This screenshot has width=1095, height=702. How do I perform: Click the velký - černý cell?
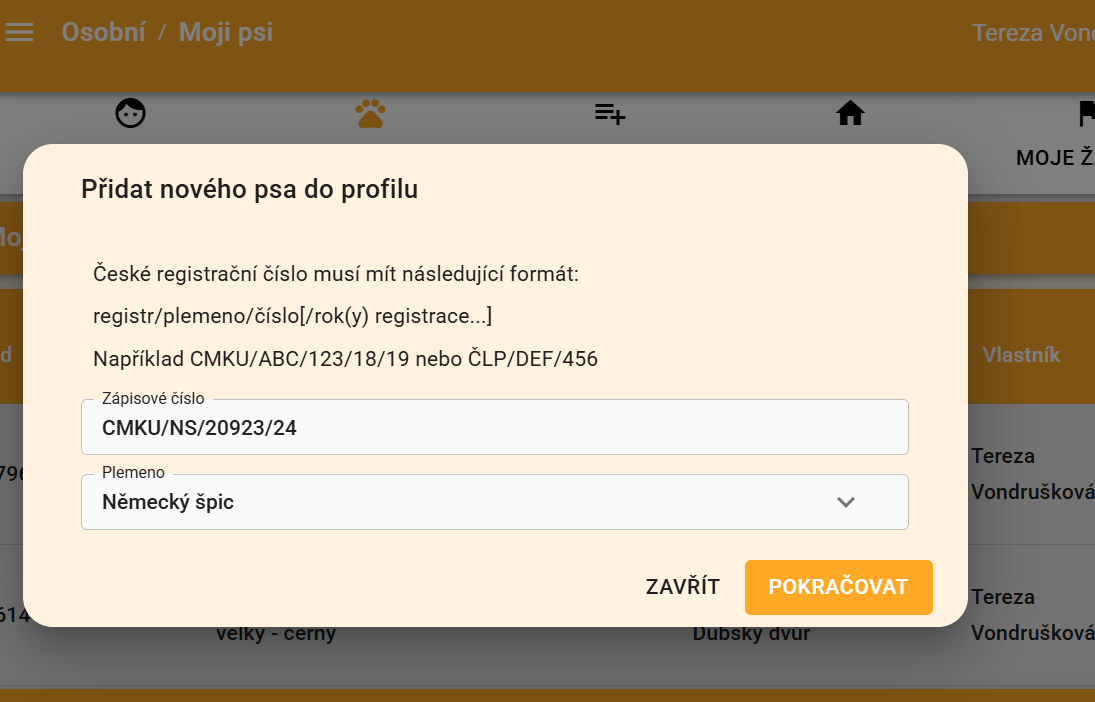276,634
